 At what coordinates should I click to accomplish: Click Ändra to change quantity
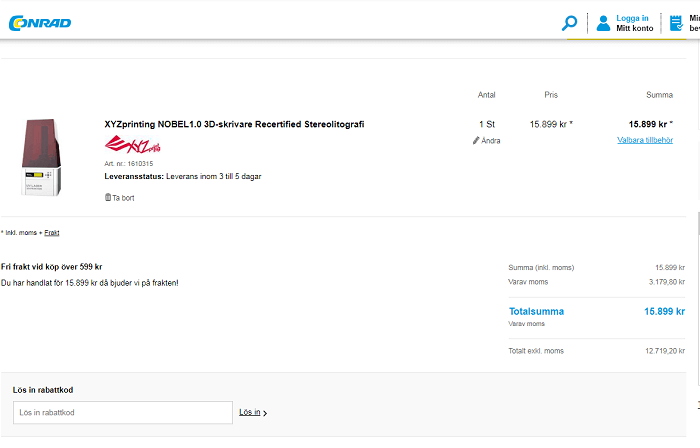pyautogui.click(x=490, y=141)
